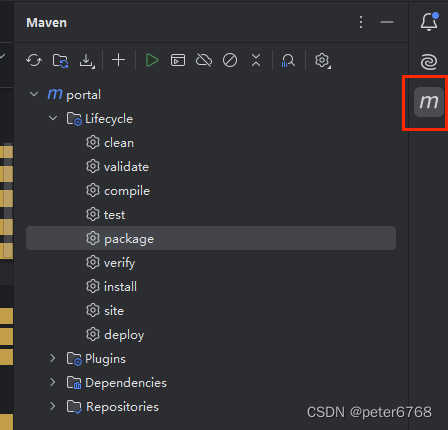Select the package lifecycle goal
448x430 pixels.
[211, 238]
